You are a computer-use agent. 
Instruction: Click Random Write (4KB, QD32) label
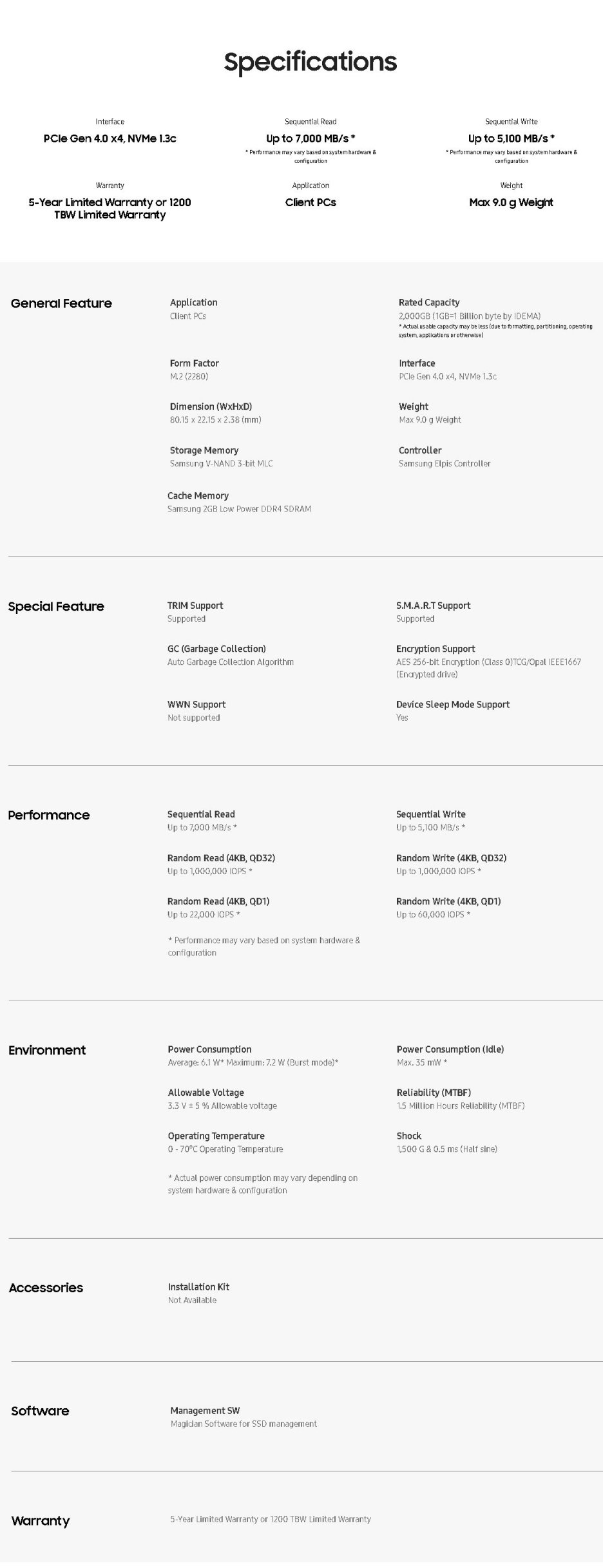tap(451, 859)
